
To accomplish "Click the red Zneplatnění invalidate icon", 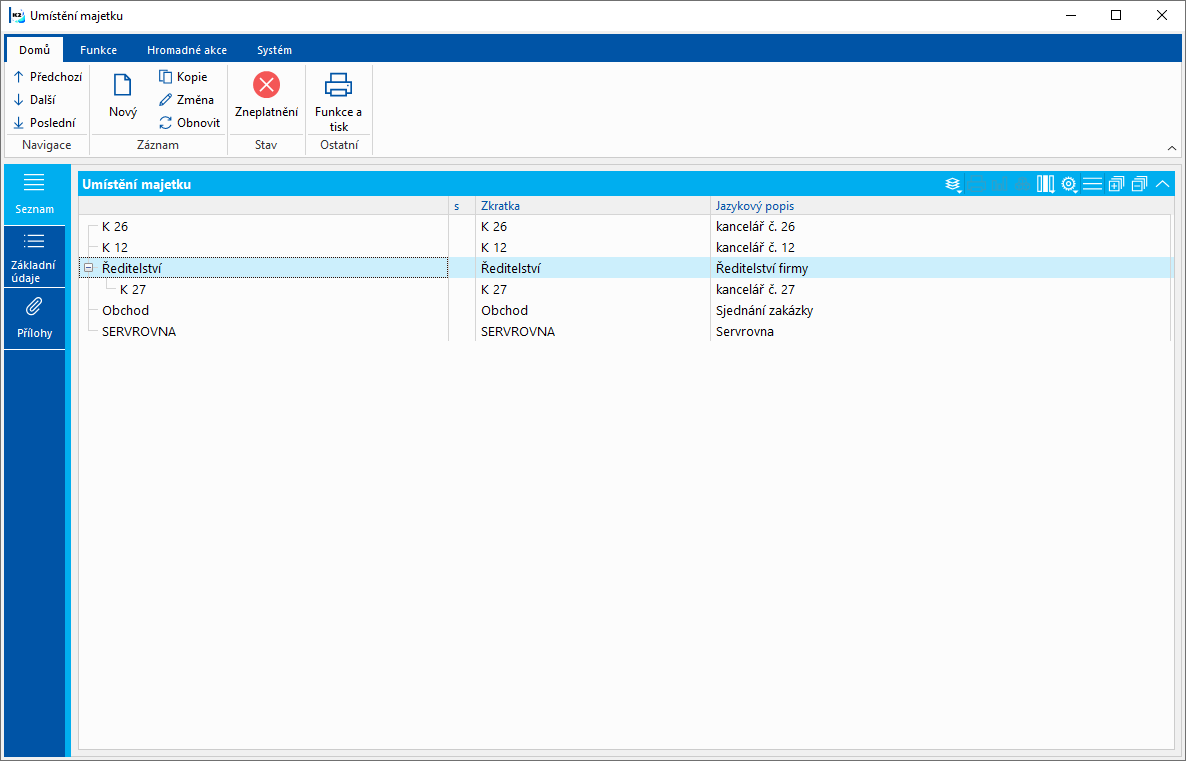I will [266, 85].
